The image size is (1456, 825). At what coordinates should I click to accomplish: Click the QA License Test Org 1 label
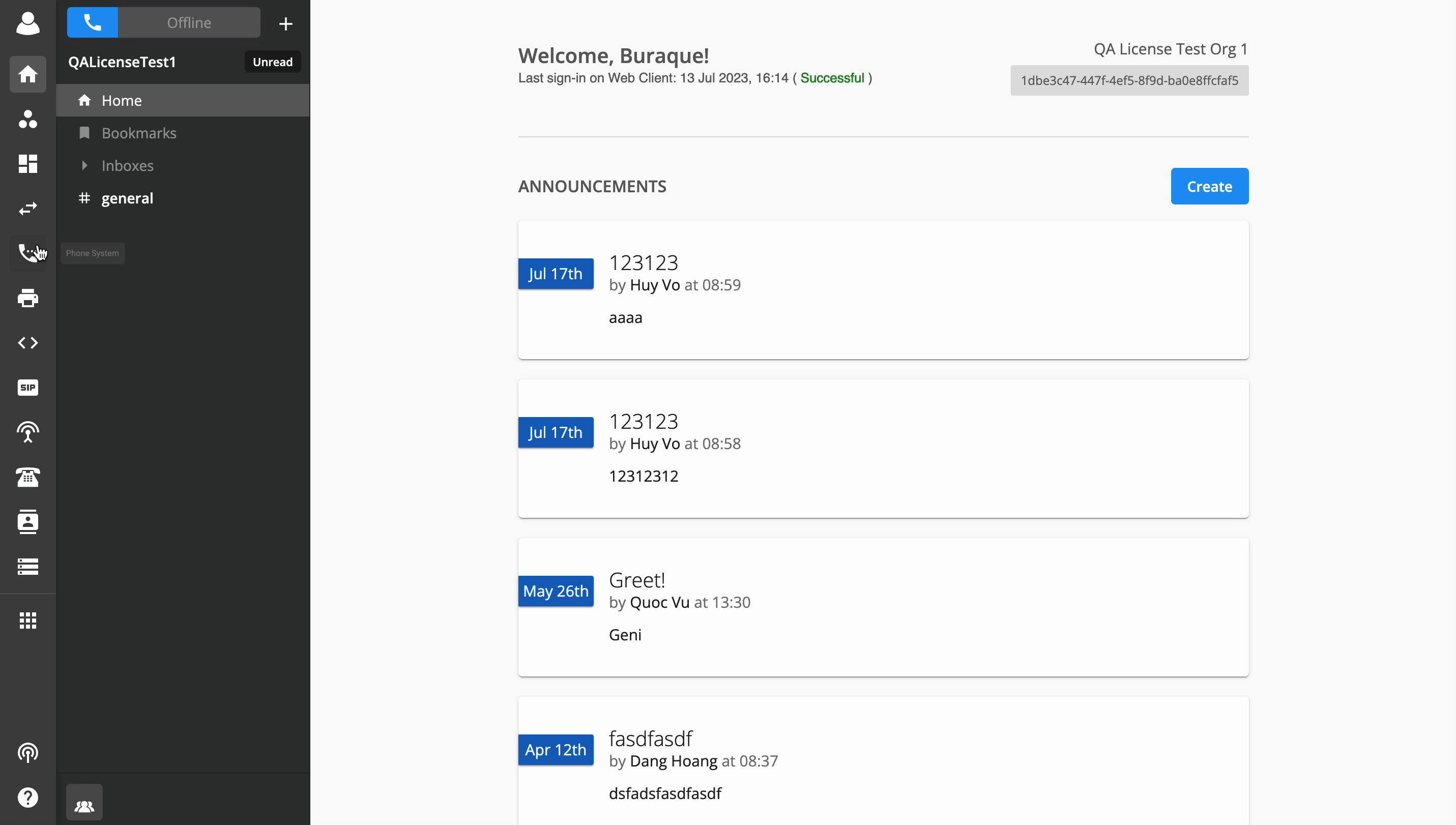point(1171,49)
